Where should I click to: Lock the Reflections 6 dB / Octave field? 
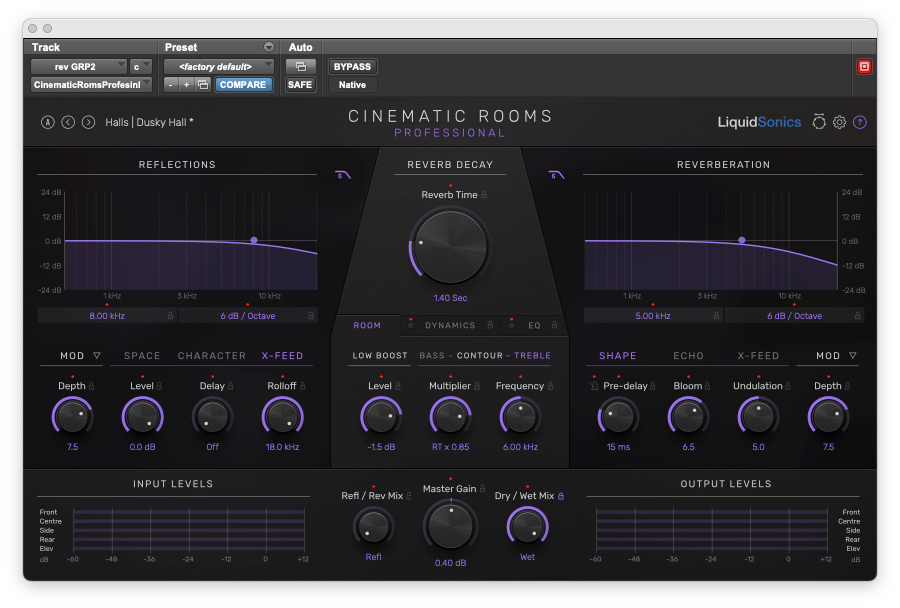pyautogui.click(x=311, y=316)
